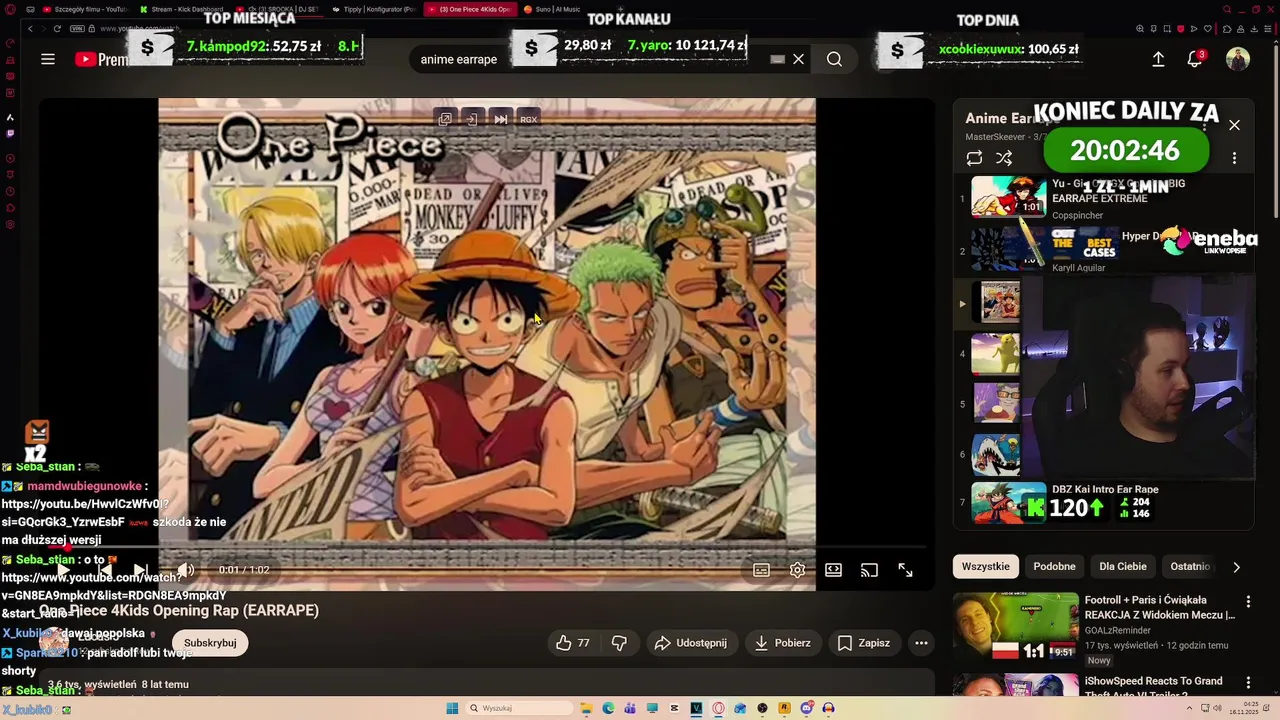Image resolution: width=1280 pixels, height=720 pixels.
Task: Play playlist item 6 shark thumbnail
Action: (996, 454)
